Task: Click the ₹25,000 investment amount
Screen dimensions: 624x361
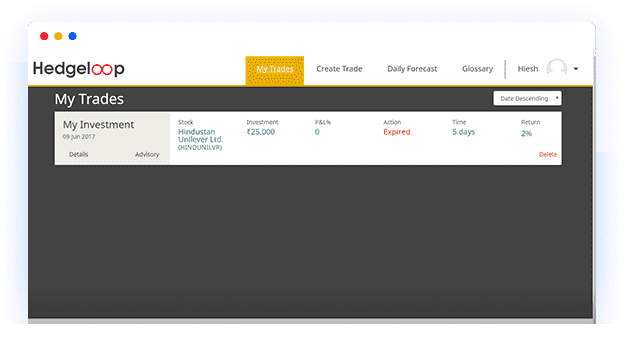Action: 260,132
